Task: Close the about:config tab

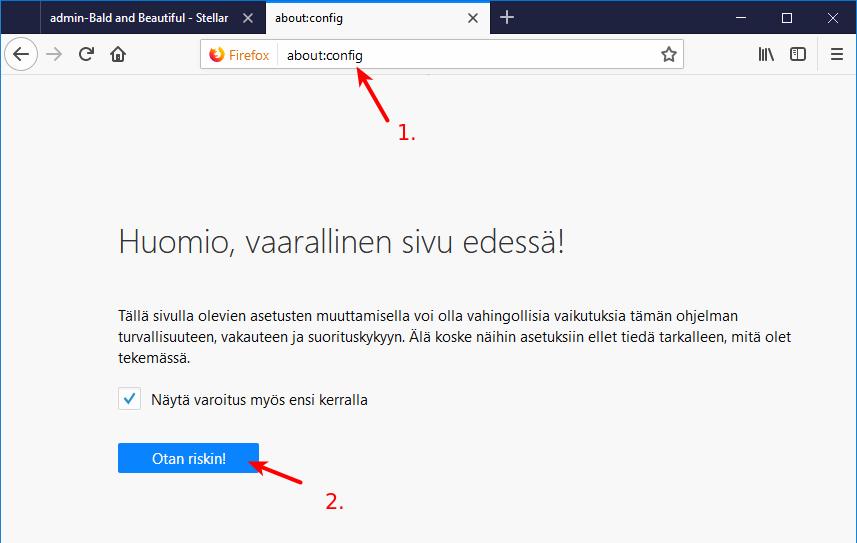Action: pos(473,18)
